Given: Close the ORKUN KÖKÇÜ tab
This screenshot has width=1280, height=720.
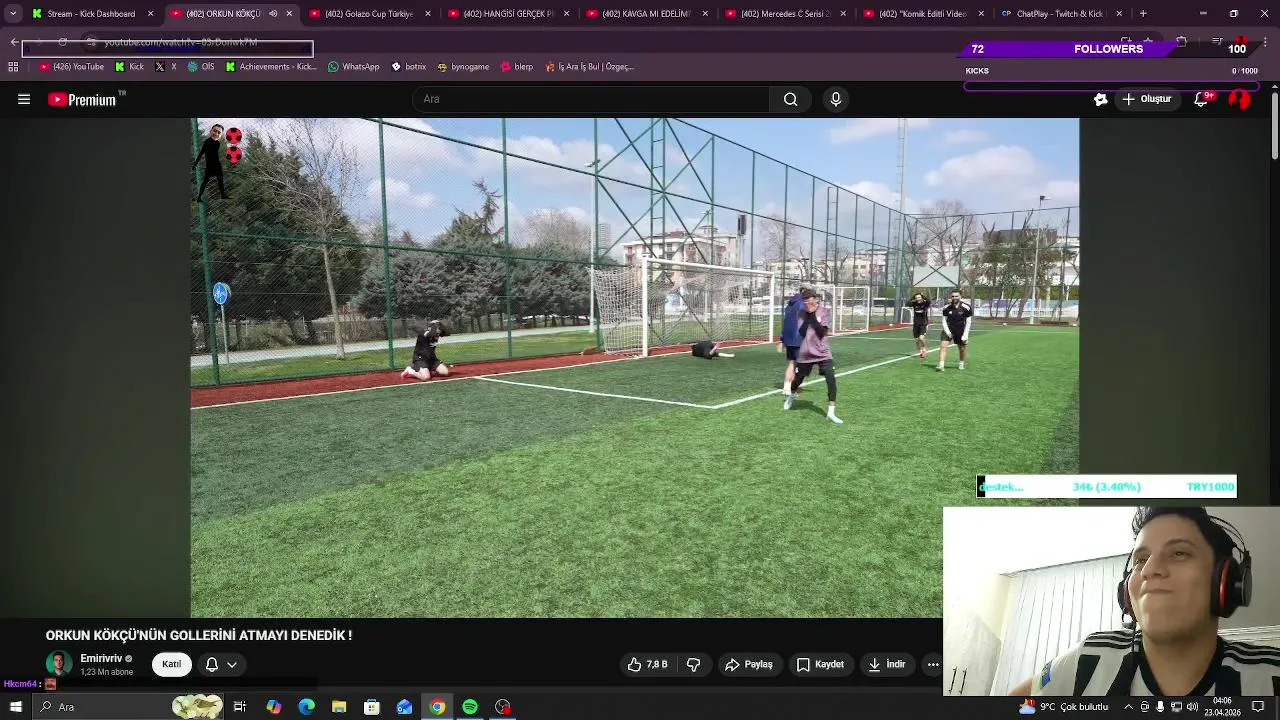Looking at the screenshot, I should point(289,14).
